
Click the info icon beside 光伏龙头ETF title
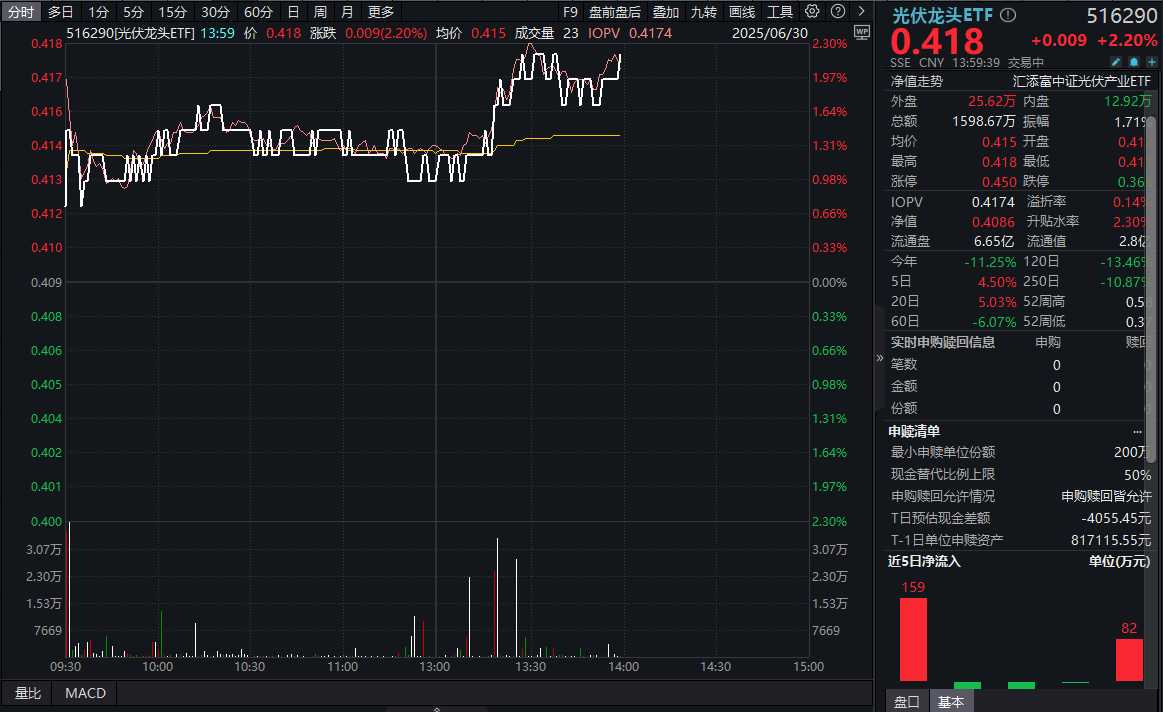(x=1007, y=14)
